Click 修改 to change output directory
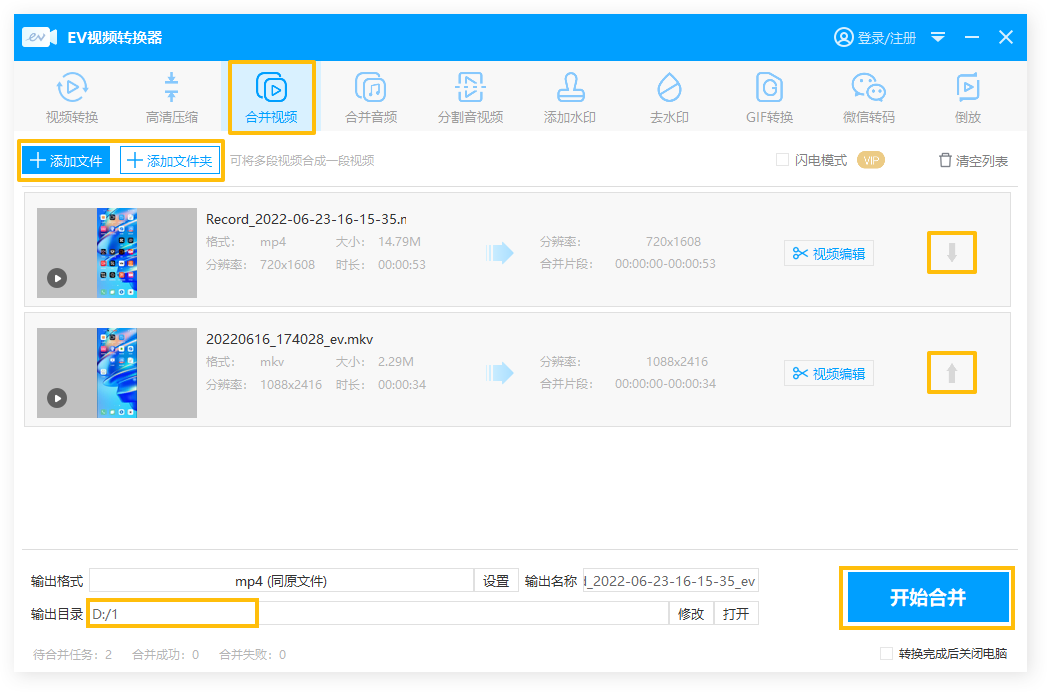This screenshot has height=692, width=1047. 691,614
